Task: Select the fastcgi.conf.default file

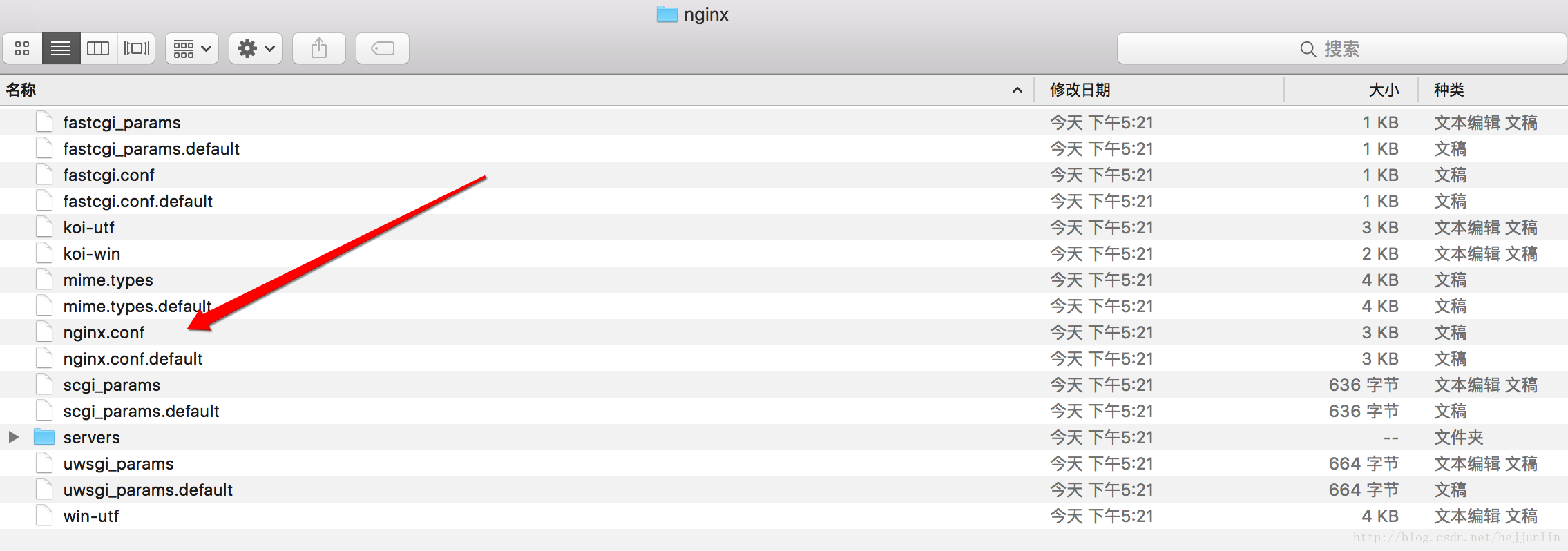Action: coord(137,202)
